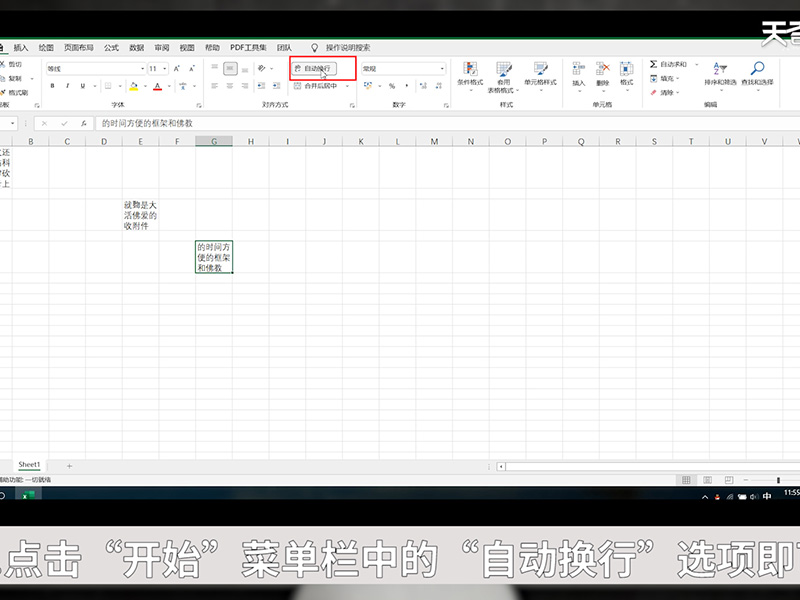Open the 合并后居中 dropdown arrow
The width and height of the screenshot is (800, 600).
coord(347,86)
